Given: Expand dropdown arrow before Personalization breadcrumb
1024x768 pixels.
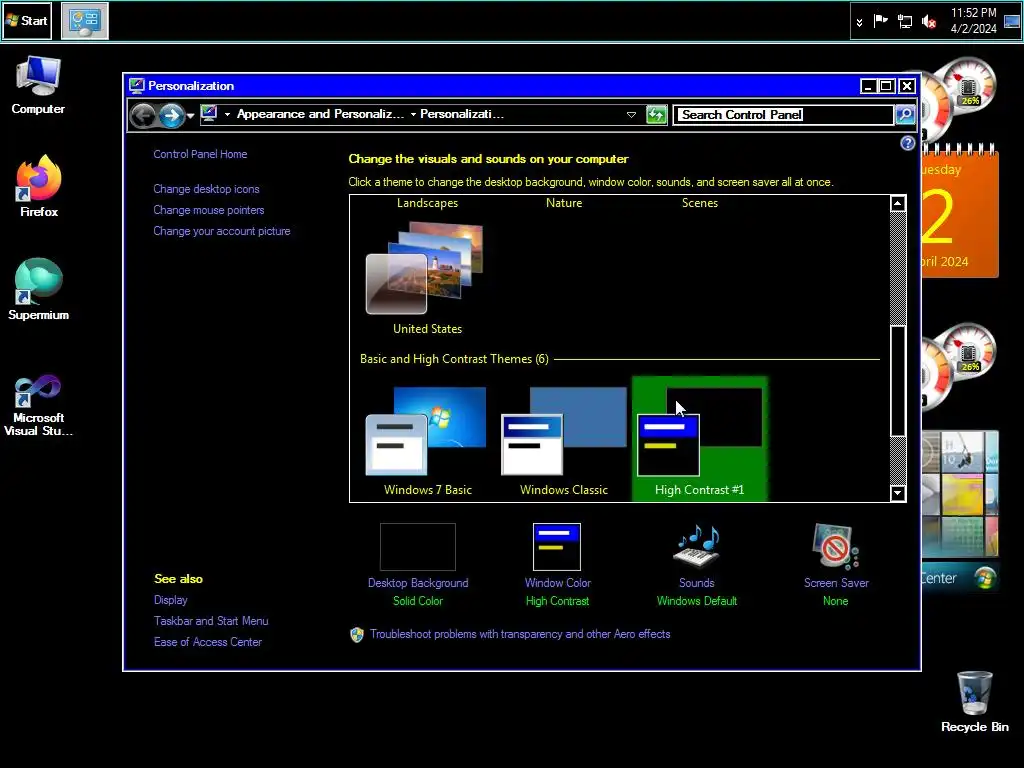Looking at the screenshot, I should pos(413,114).
